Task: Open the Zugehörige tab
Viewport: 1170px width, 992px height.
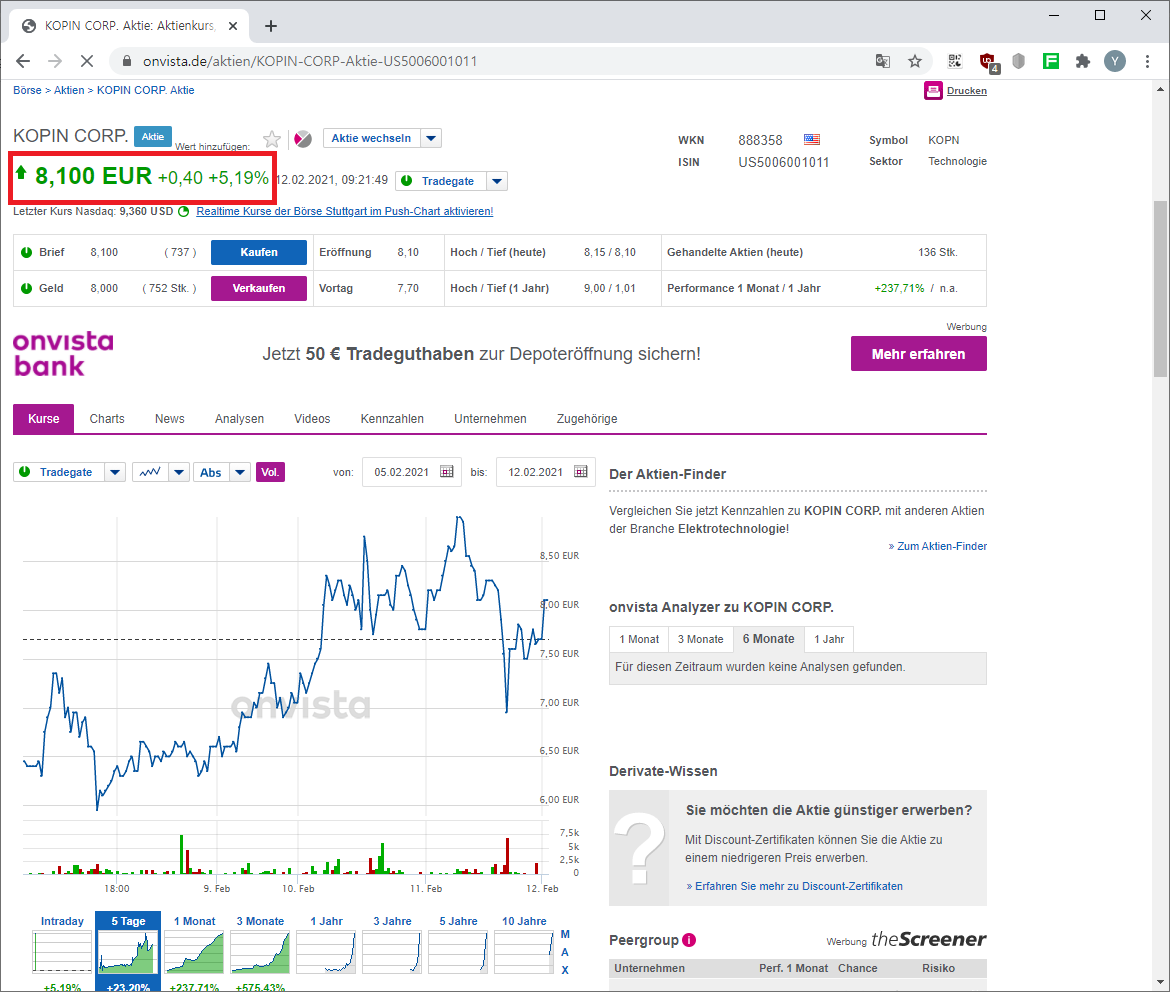Action: coord(586,419)
